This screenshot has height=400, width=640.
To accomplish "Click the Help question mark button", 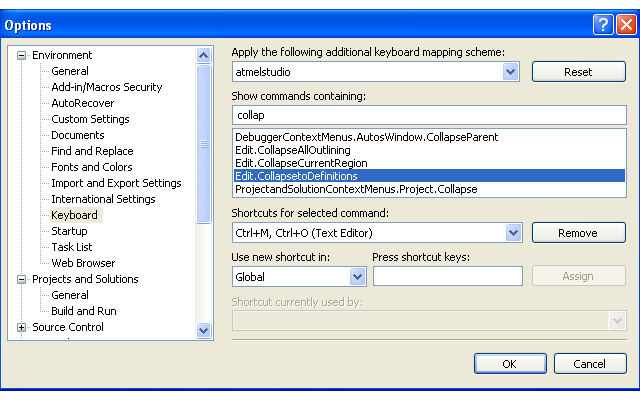I will (603, 25).
